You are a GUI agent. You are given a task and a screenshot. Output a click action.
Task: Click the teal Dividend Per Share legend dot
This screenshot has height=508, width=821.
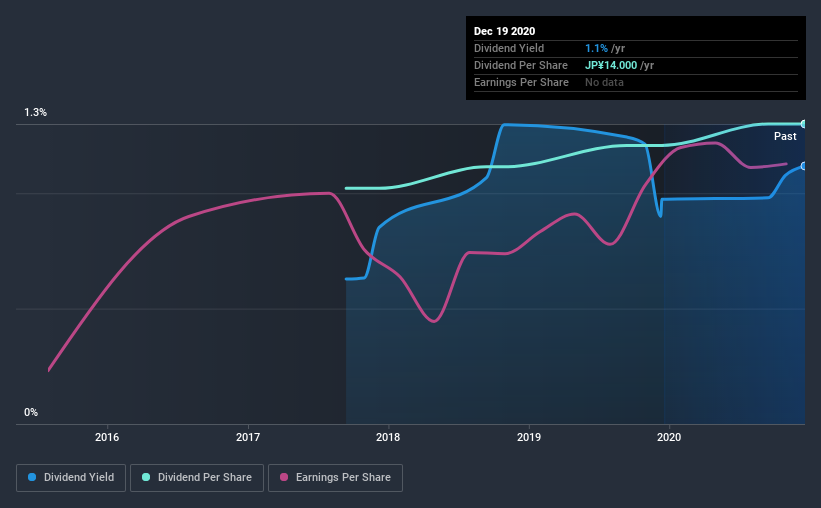click(146, 477)
